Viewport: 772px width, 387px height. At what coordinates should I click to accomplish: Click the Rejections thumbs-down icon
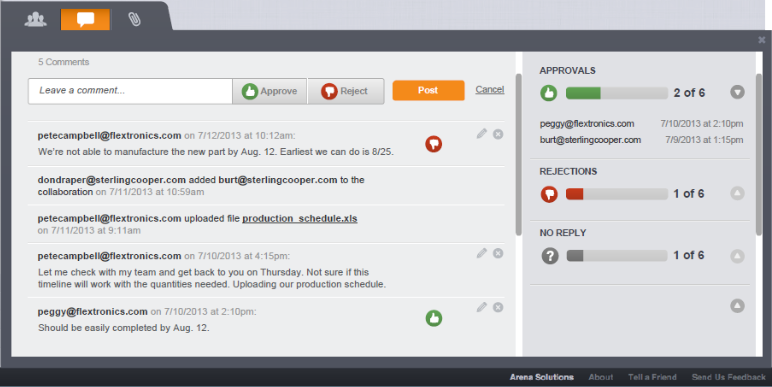(x=549, y=194)
